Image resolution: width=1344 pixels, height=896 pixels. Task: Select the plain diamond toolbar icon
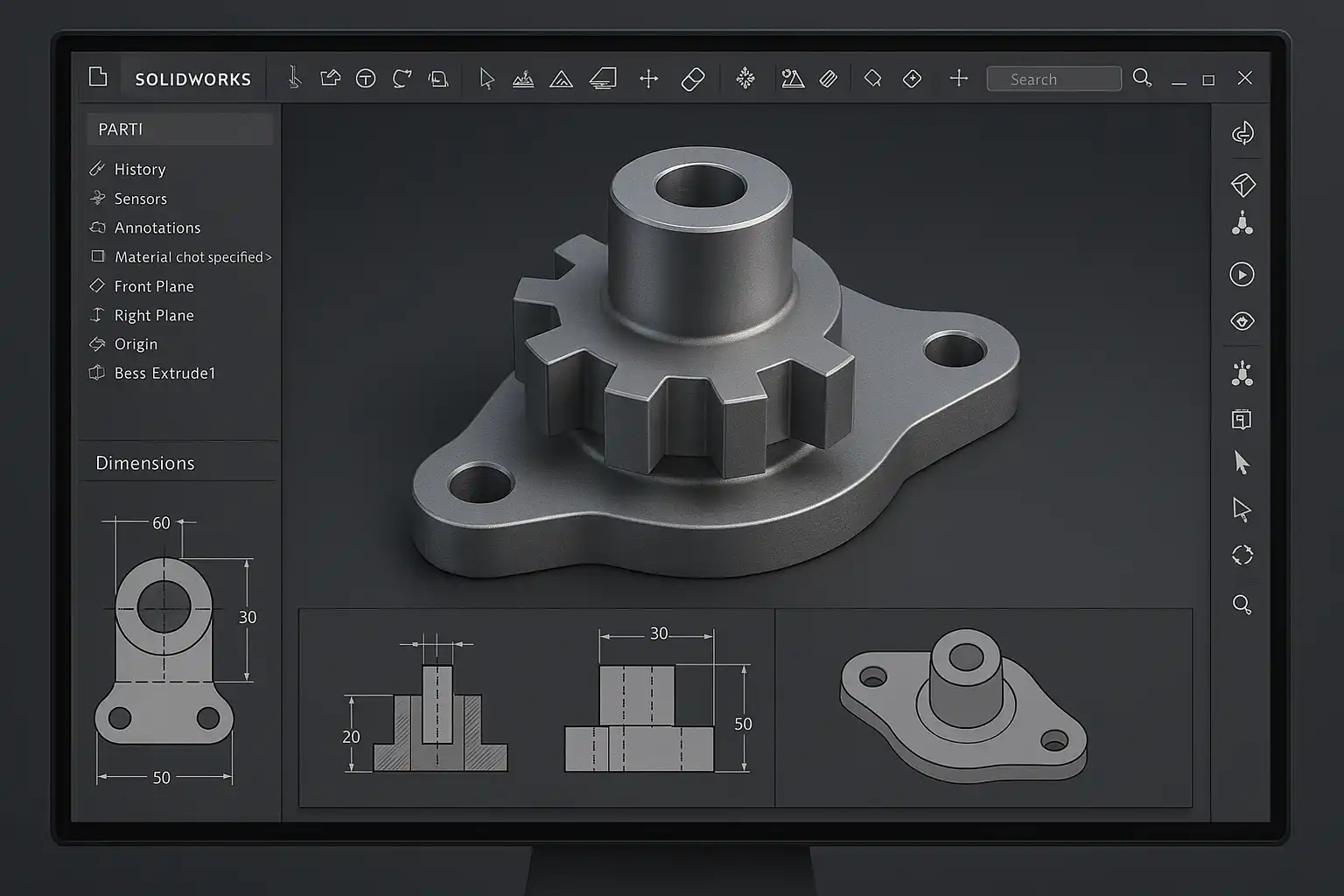click(x=872, y=79)
